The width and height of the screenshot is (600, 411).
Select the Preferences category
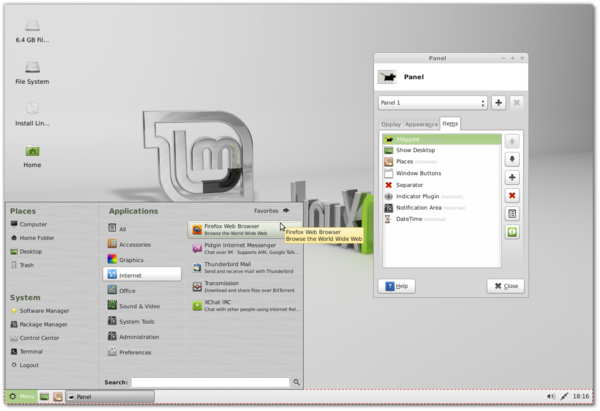[x=142, y=352]
